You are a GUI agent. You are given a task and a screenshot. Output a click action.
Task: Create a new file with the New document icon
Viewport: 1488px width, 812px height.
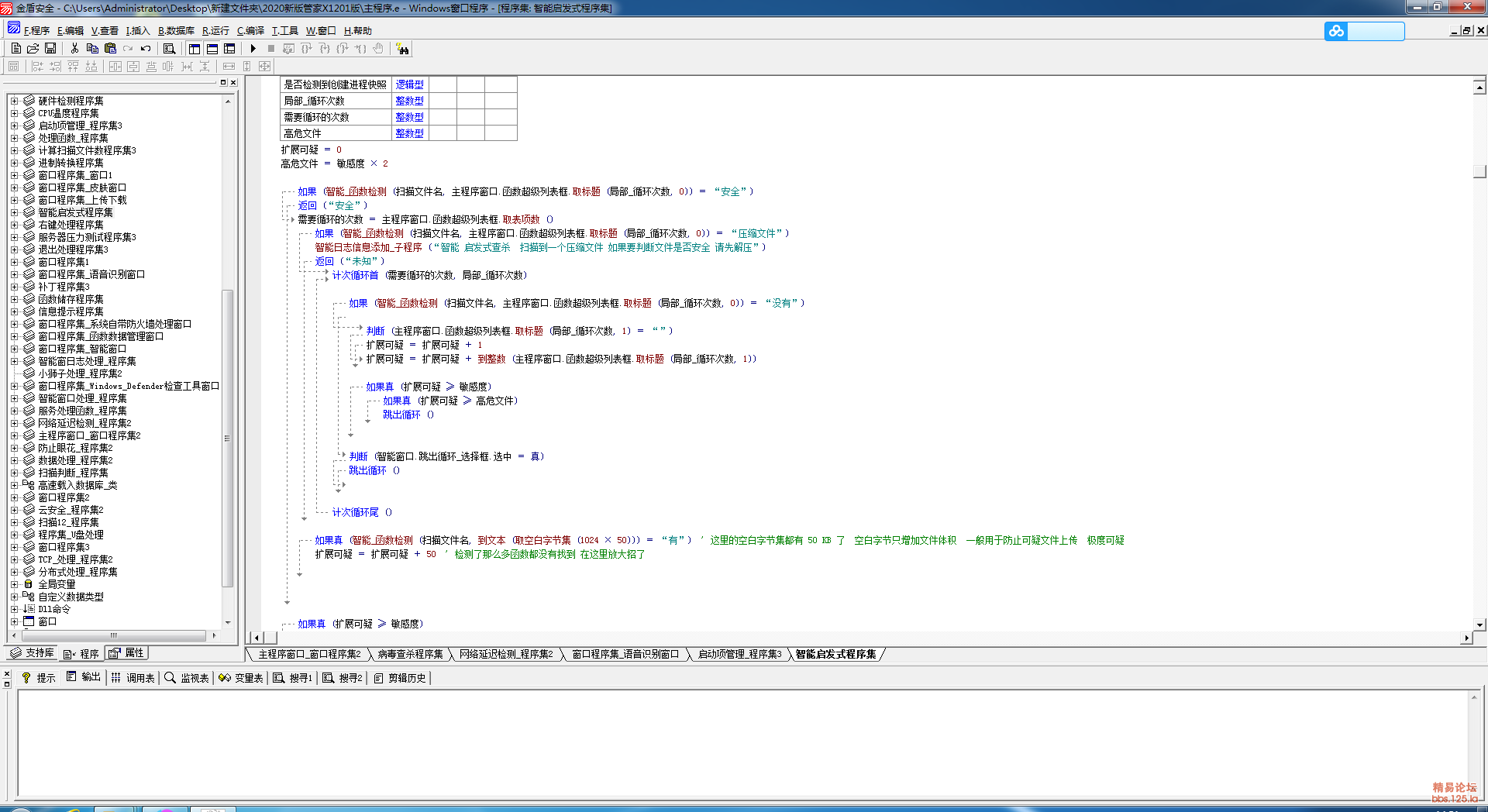tap(15, 48)
